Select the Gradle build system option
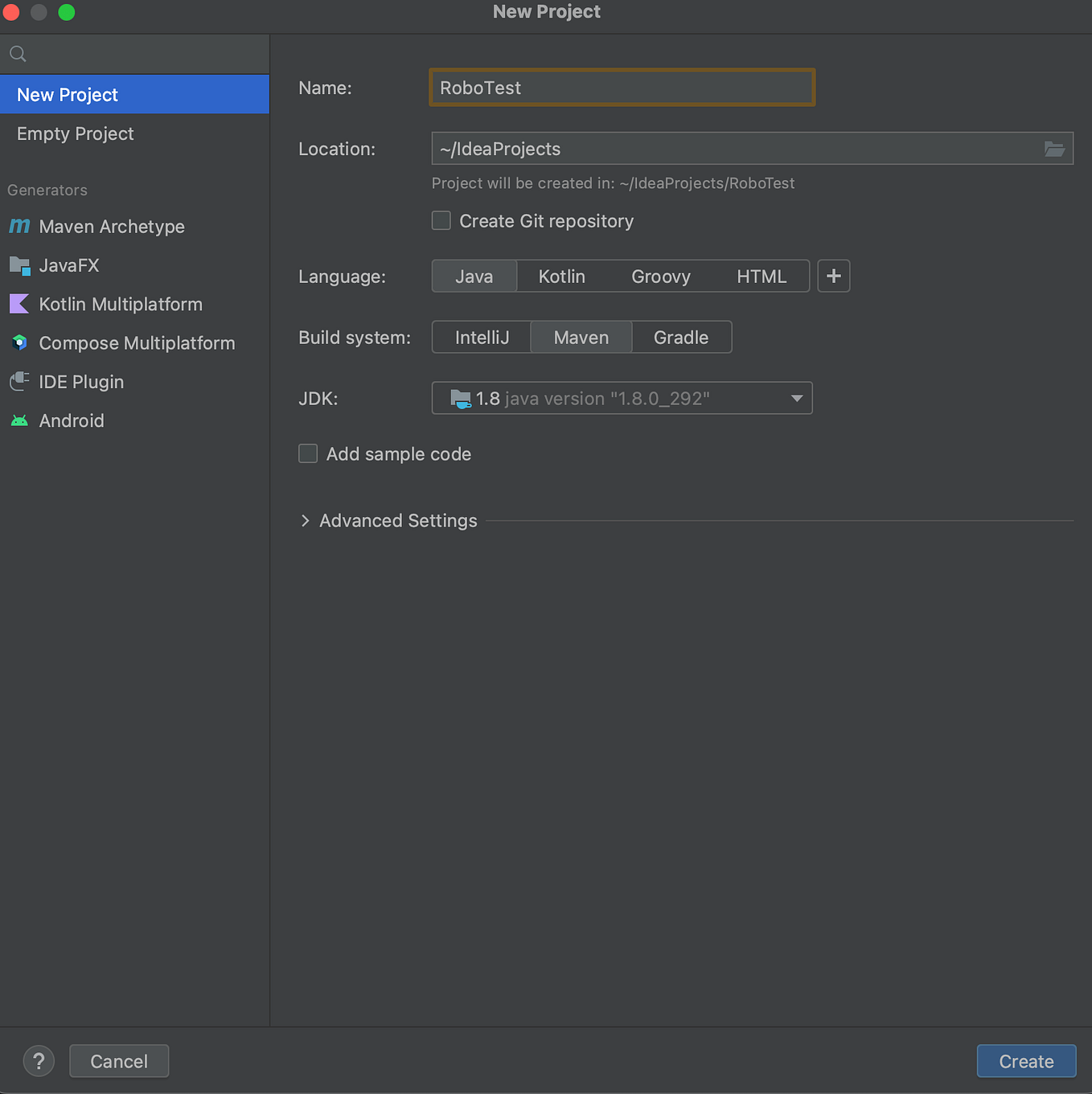The height and width of the screenshot is (1094, 1092). 681,337
